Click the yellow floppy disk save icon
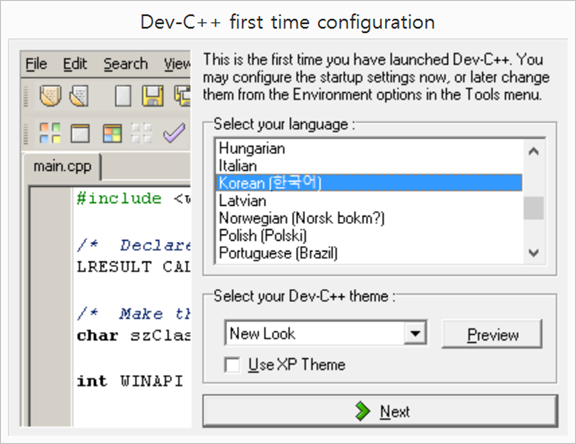576x444 pixels. (153, 96)
